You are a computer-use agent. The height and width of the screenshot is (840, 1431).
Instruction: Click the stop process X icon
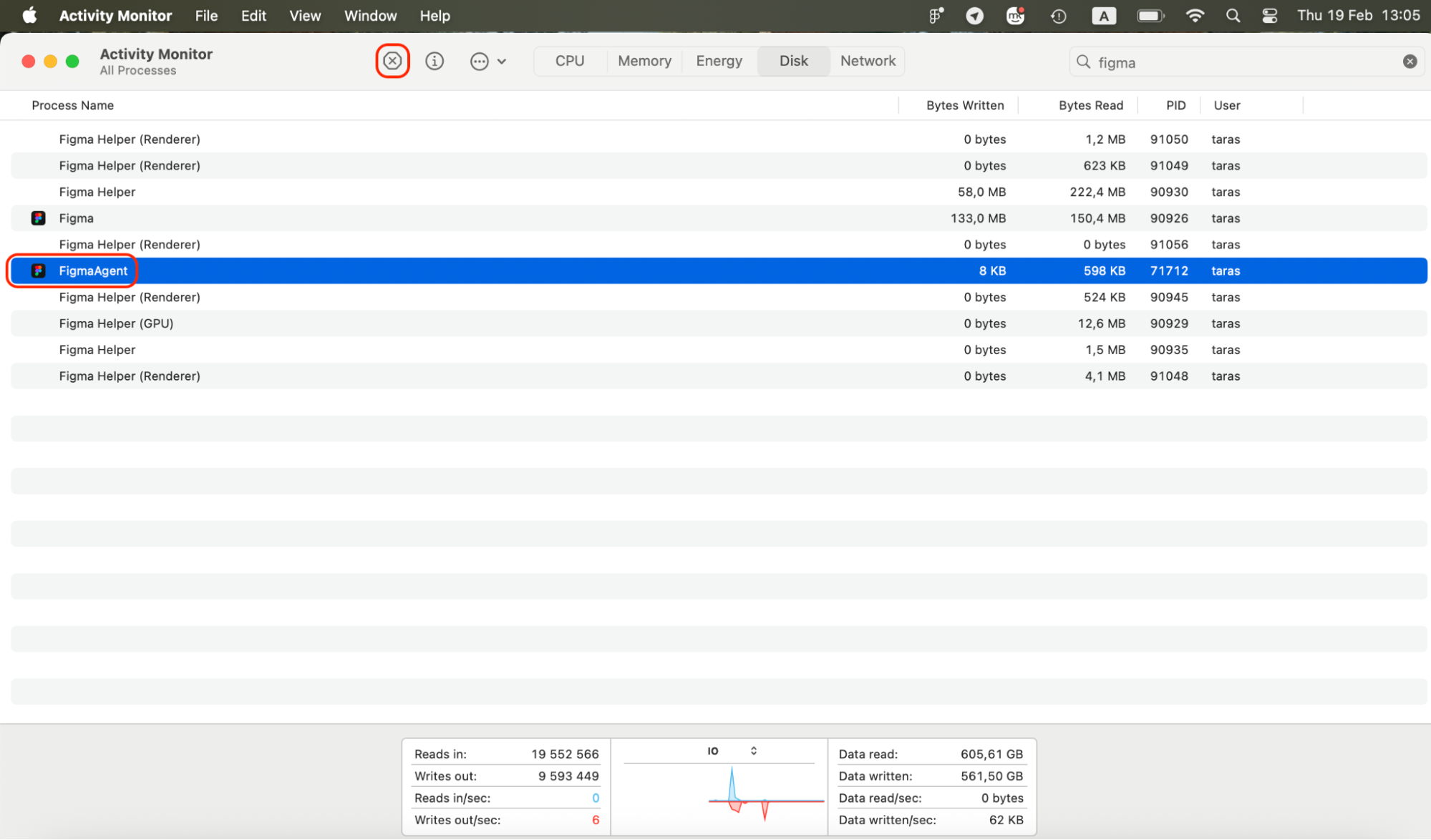click(392, 61)
